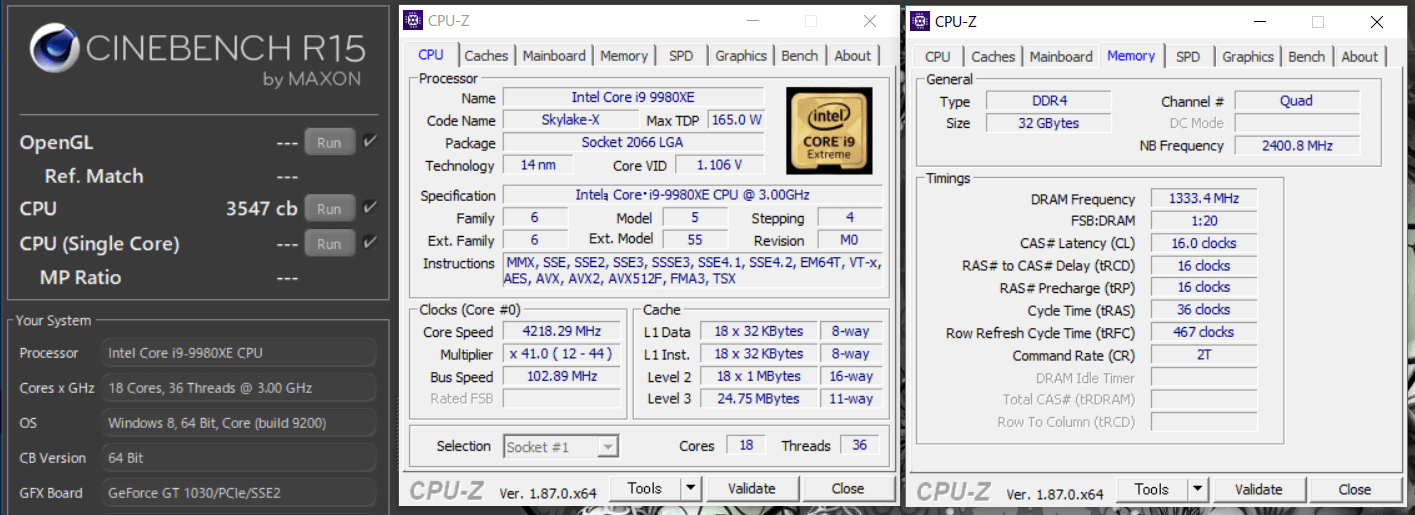This screenshot has width=1415, height=515.
Task: Run the OpenGL benchmark
Action: pyautogui.click(x=330, y=143)
